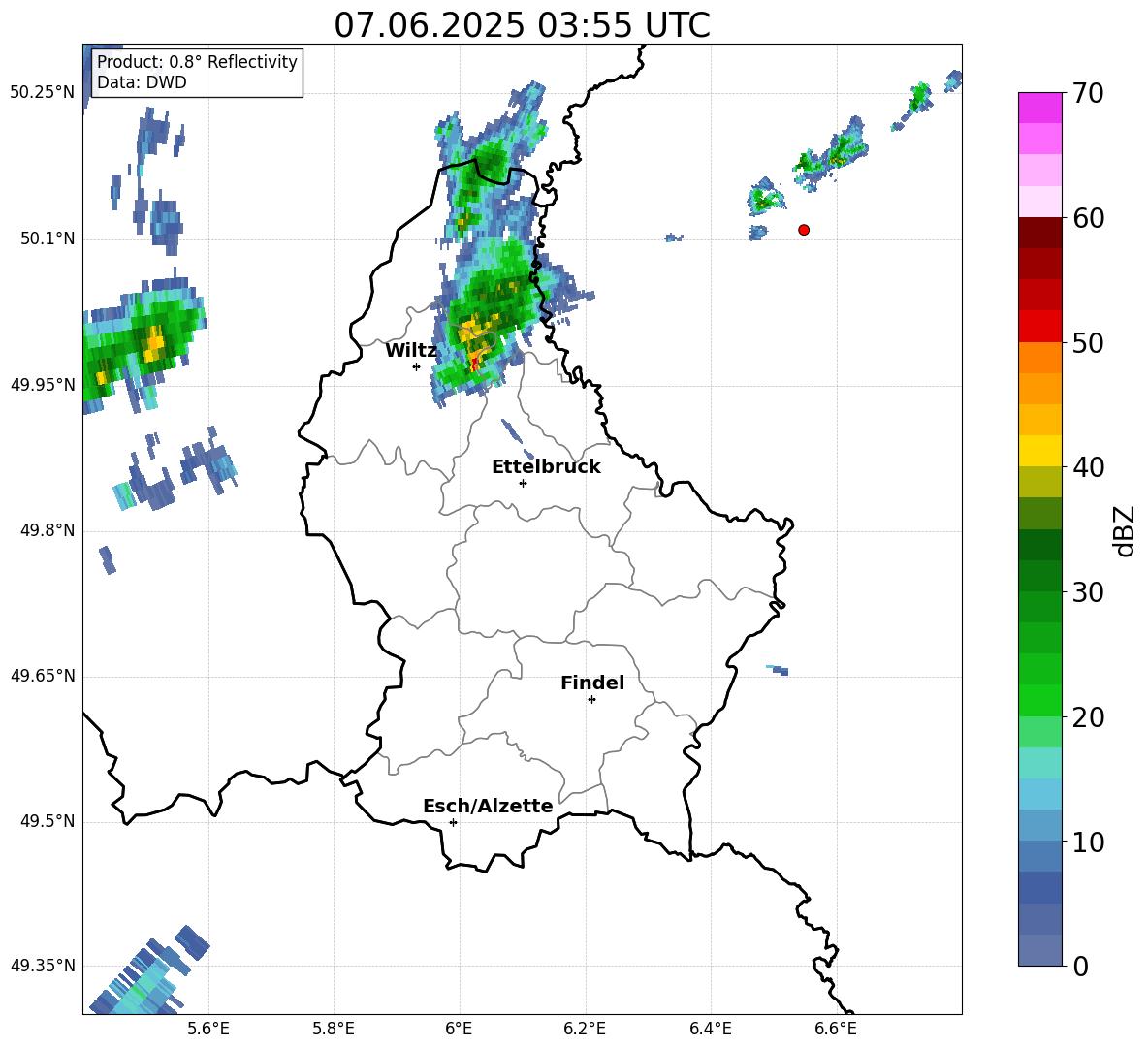The width and height of the screenshot is (1148, 1048).
Task: Click the magenta top segment of colorbar
Action: 1039,108
